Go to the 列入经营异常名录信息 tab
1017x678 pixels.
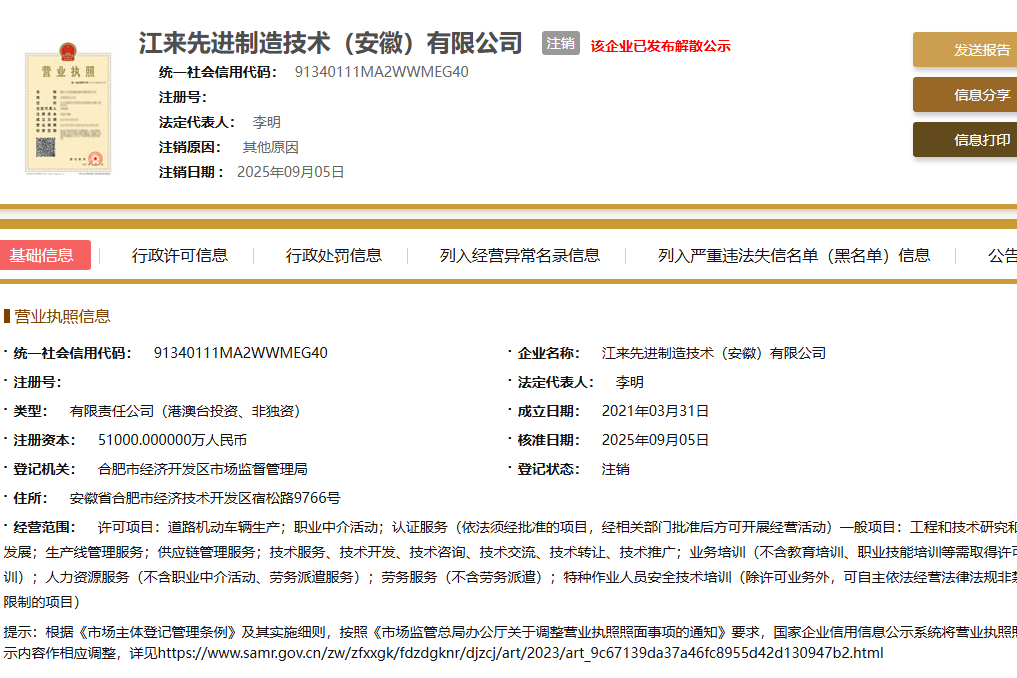click(x=520, y=256)
